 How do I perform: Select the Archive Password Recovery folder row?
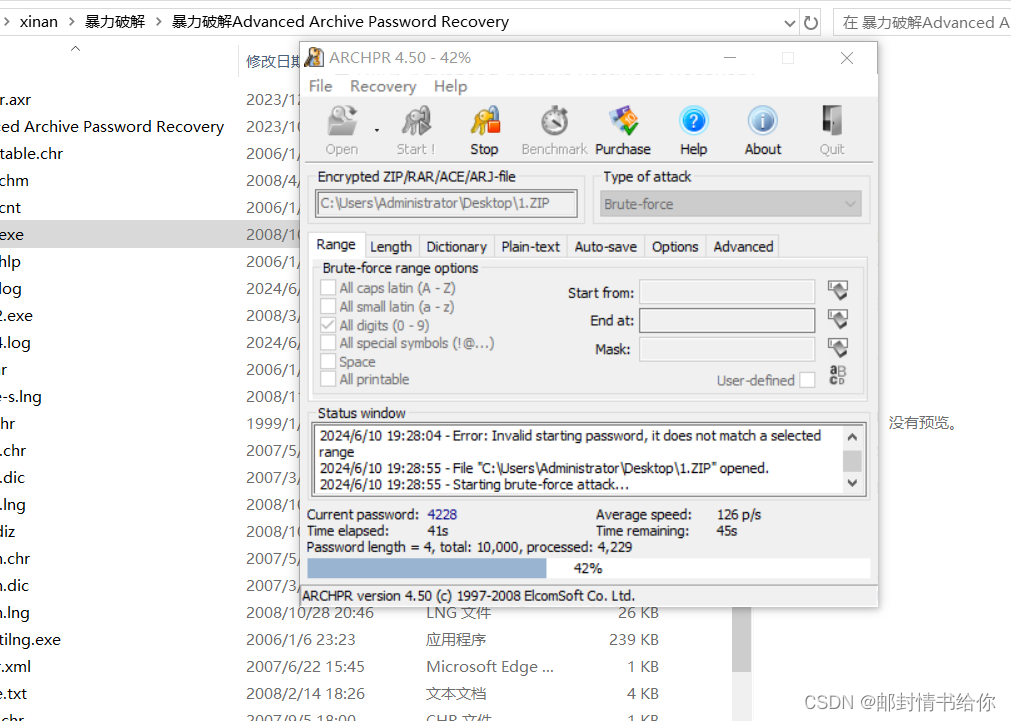pyautogui.click(x=150, y=126)
